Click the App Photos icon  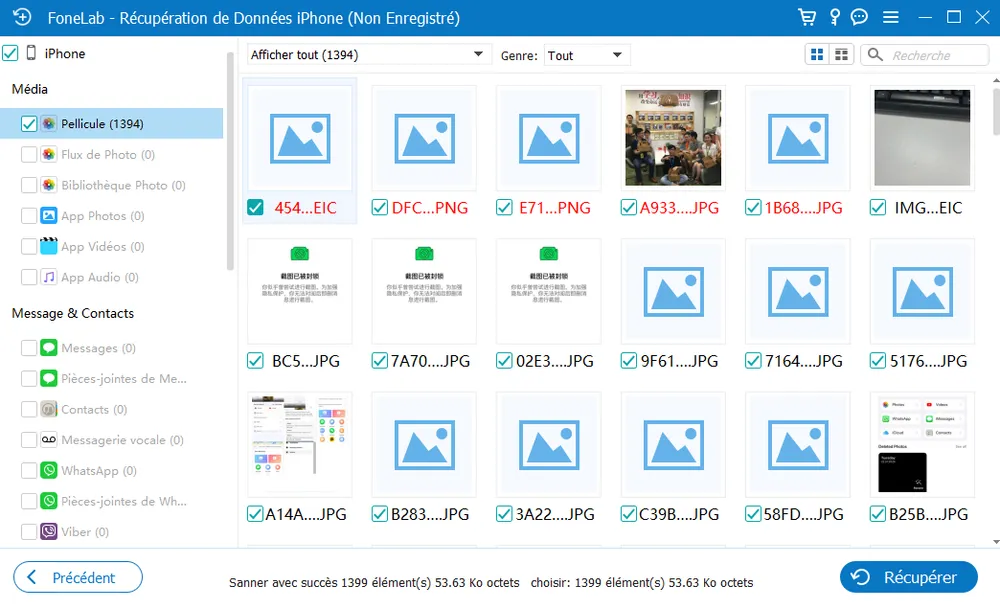[x=49, y=216]
